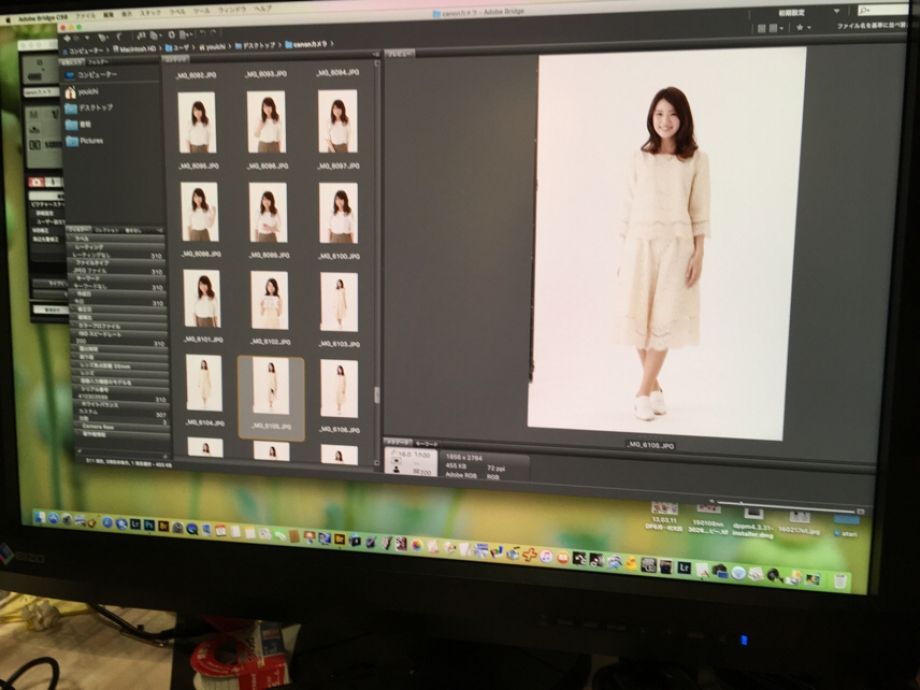Click the star rating filter icon

point(800,28)
